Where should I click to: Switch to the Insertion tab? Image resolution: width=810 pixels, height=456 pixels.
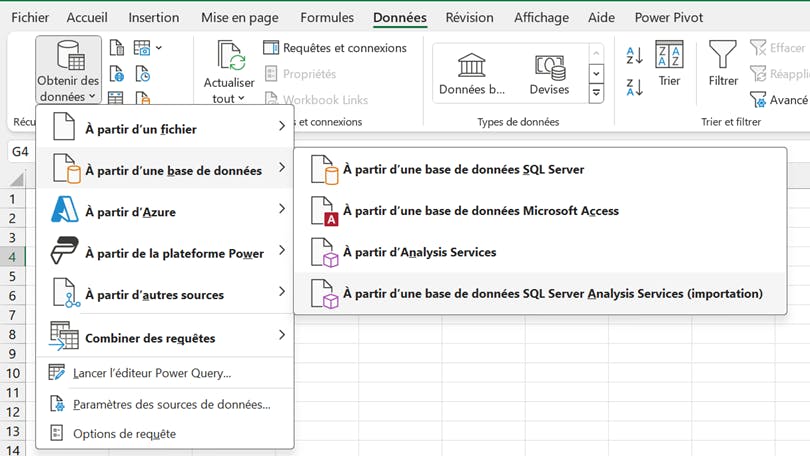click(x=153, y=18)
